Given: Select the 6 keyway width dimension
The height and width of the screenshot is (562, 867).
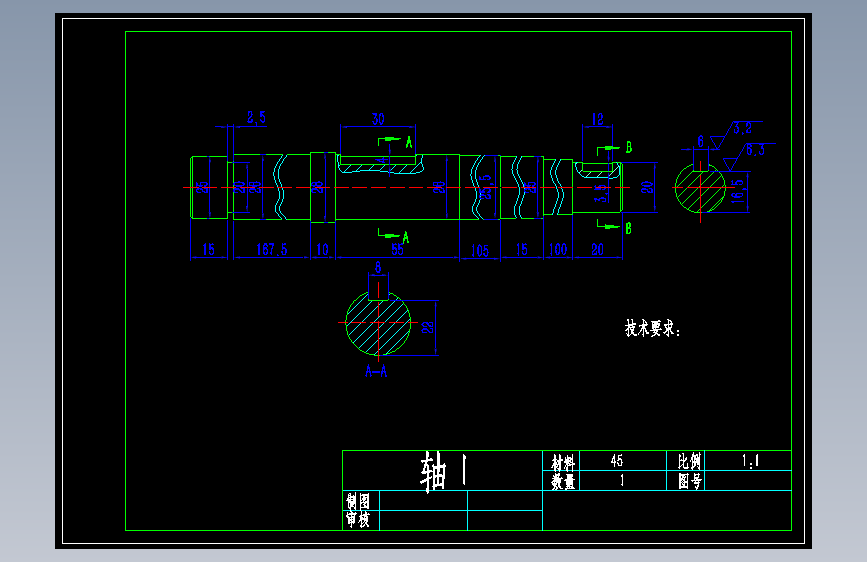Looking at the screenshot, I should tap(701, 142).
